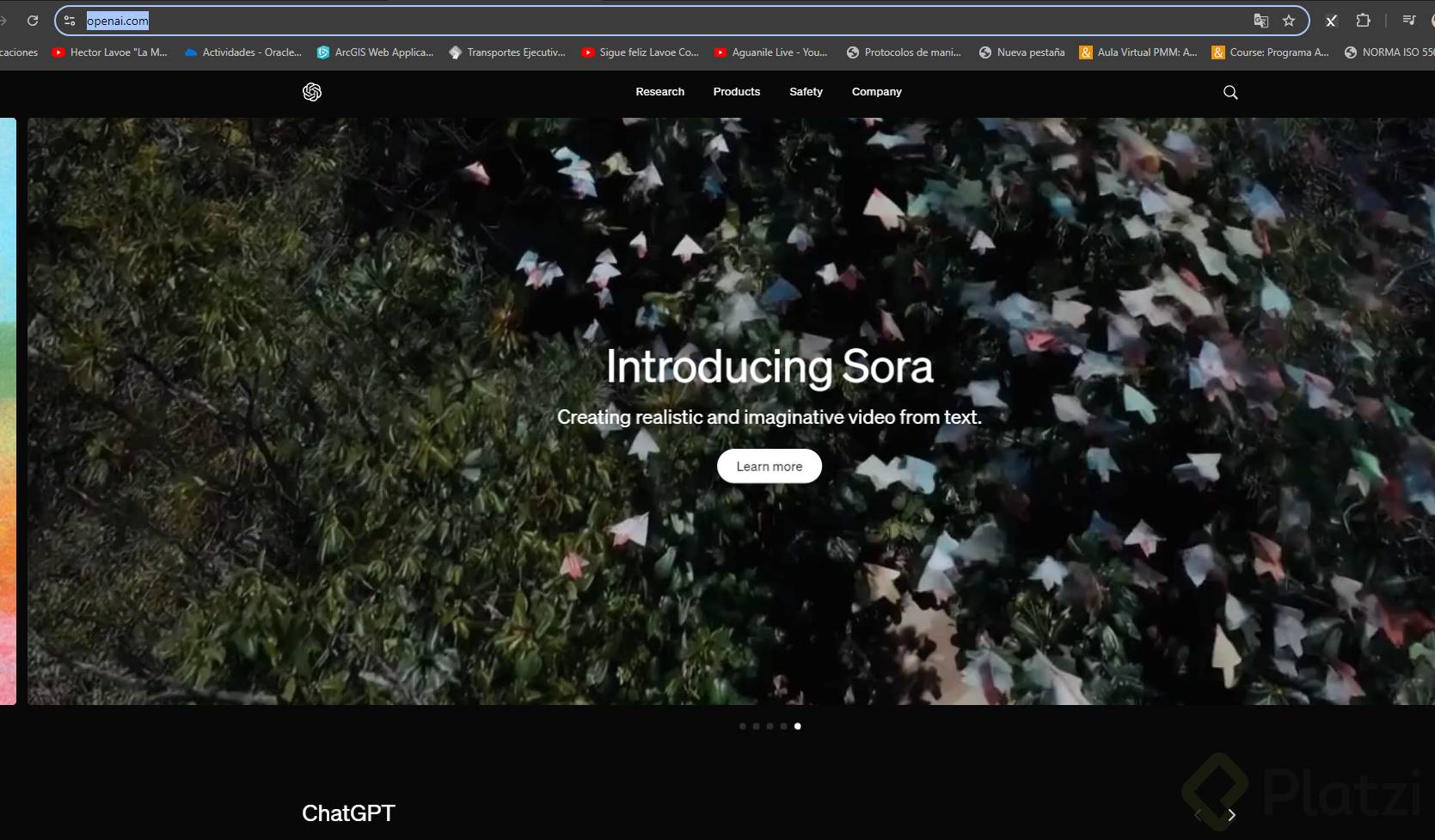The image size is (1435, 840).
Task: Click the Google Translate icon in address bar
Action: pos(1260,21)
